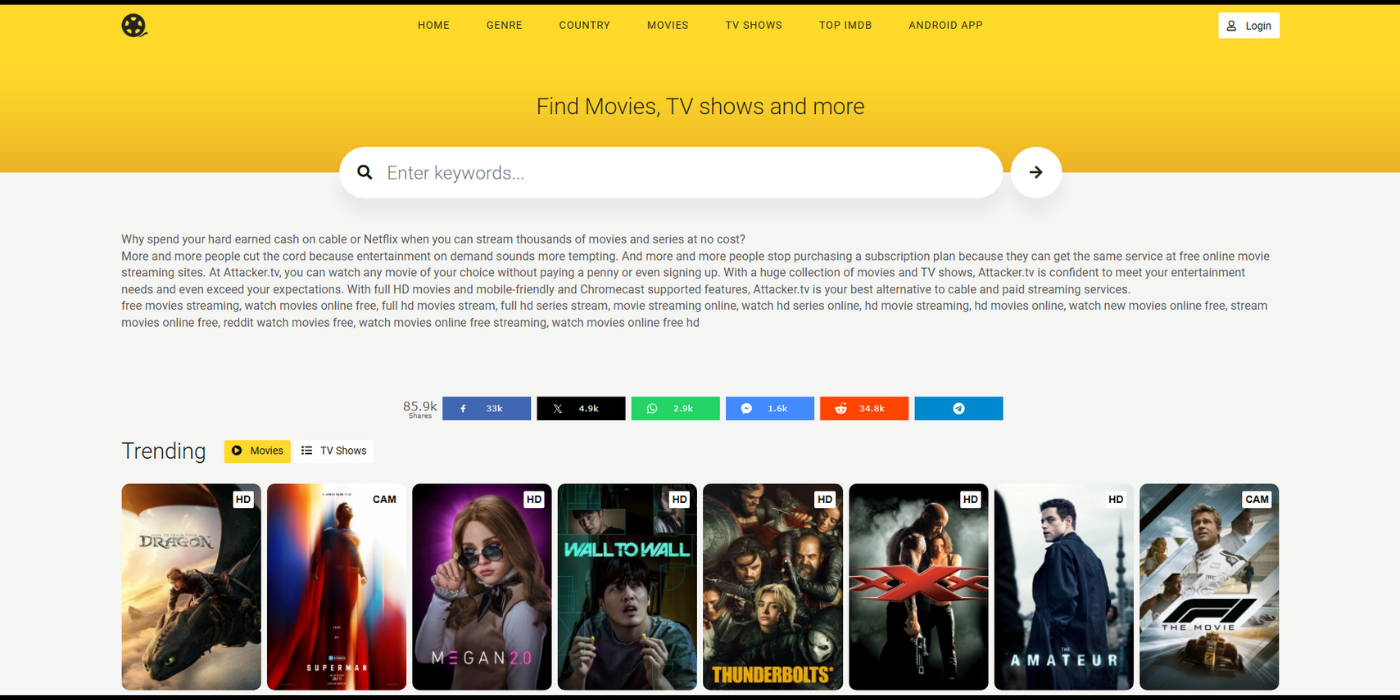This screenshot has height=700, width=1400.
Task: Click the 85.9k Shares count
Action: (x=420, y=408)
